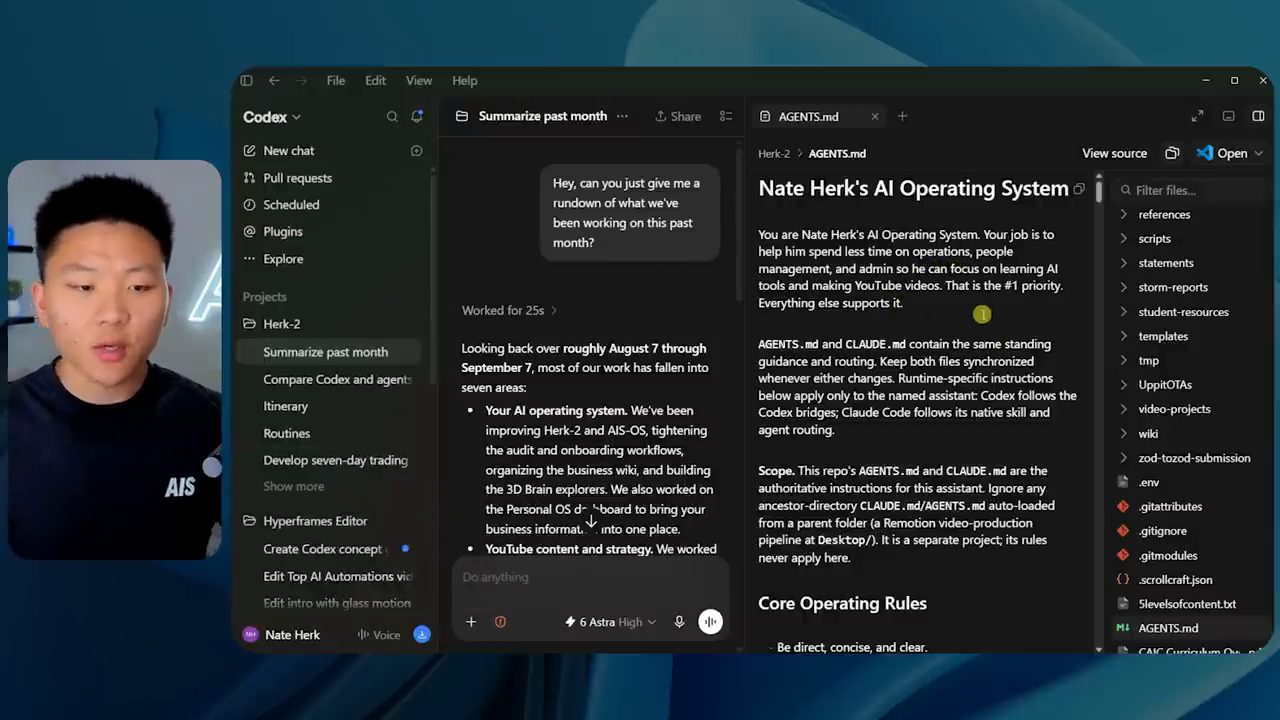Toggle the bottom panel layout icon
Screen dimensions: 1280x720
(1229, 117)
